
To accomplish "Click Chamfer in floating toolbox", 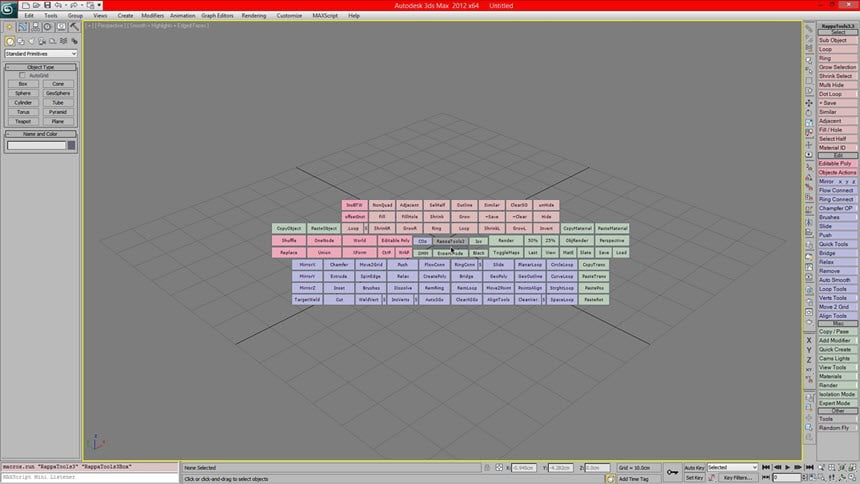I will [339, 264].
